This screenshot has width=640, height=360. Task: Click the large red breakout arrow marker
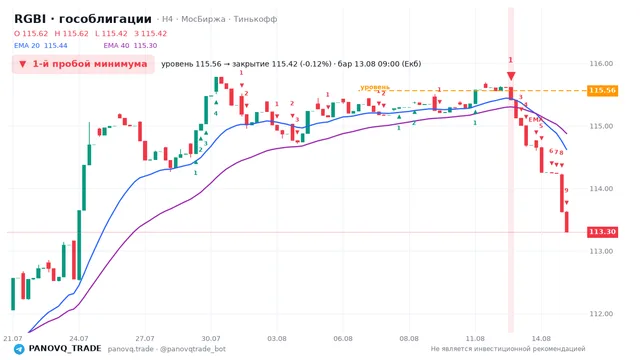point(511,76)
